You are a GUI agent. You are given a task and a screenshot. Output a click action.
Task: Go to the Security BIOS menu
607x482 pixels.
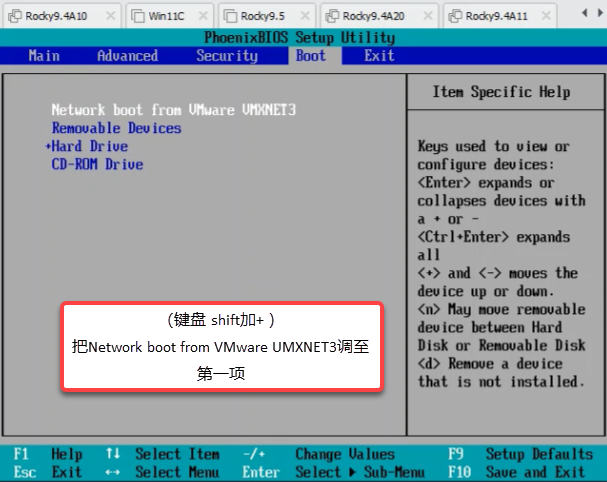(227, 56)
